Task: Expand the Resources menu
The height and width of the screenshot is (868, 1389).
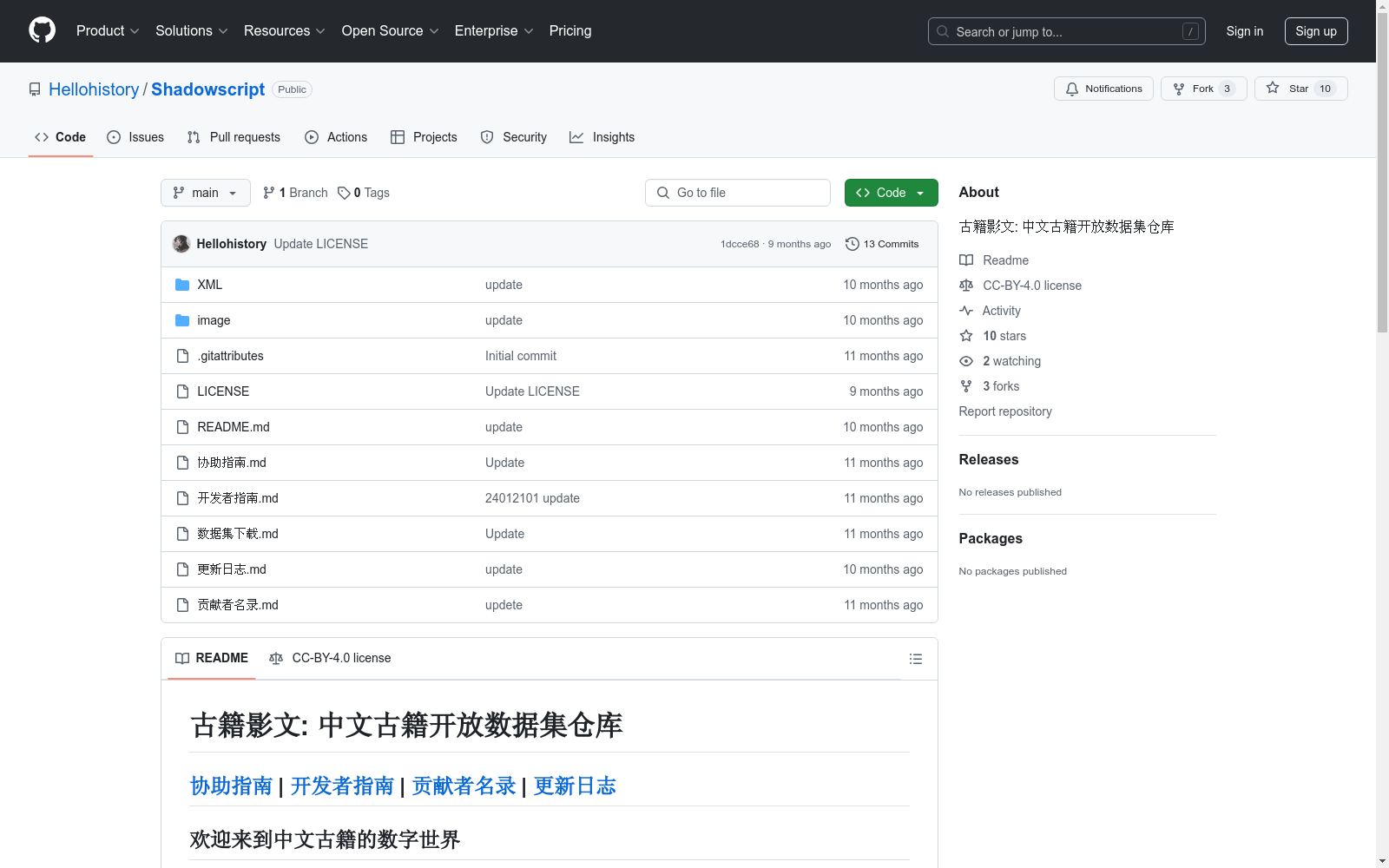Action: 285,30
